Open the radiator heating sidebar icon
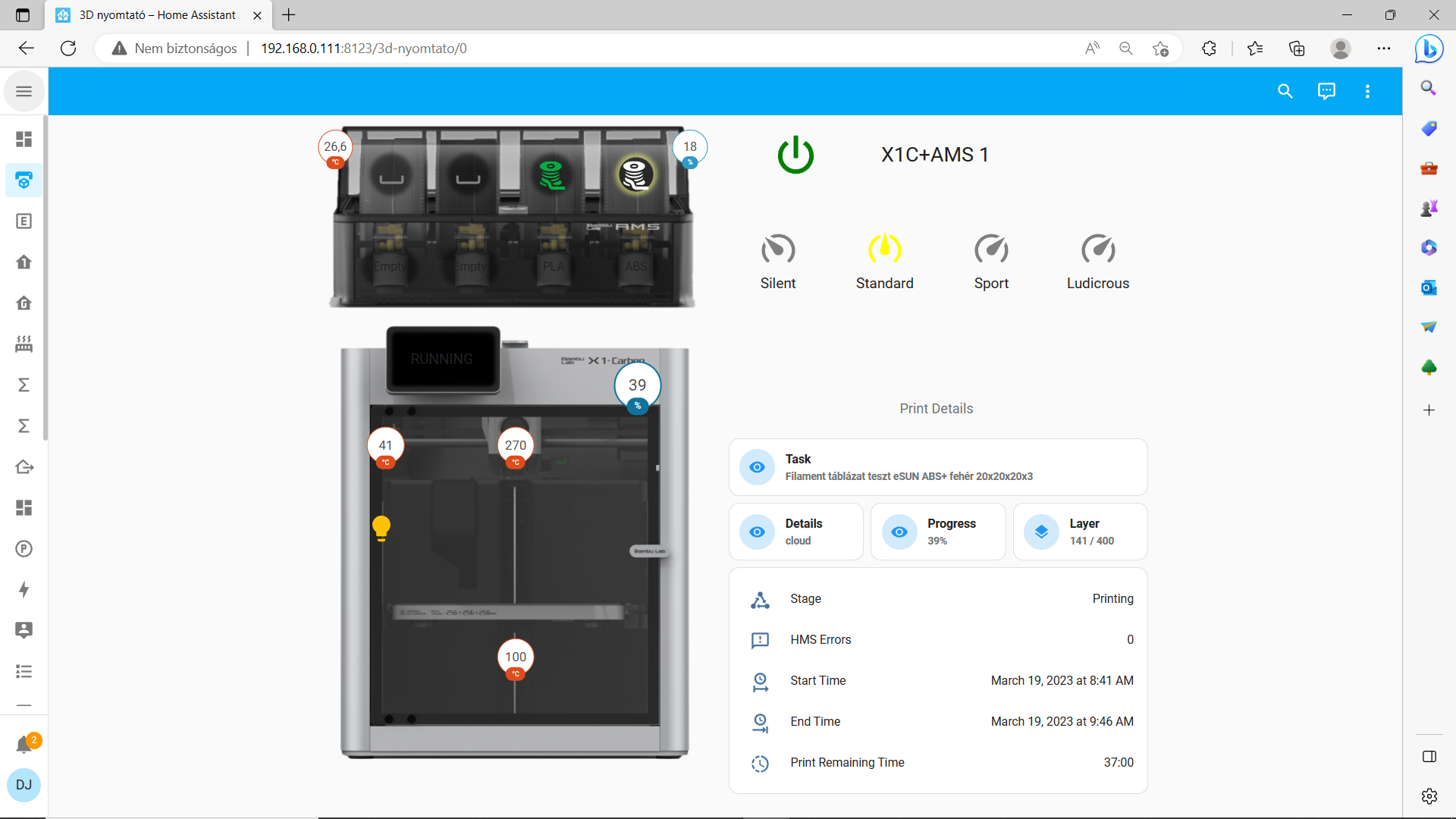Viewport: 1456px width, 819px height. (x=24, y=344)
